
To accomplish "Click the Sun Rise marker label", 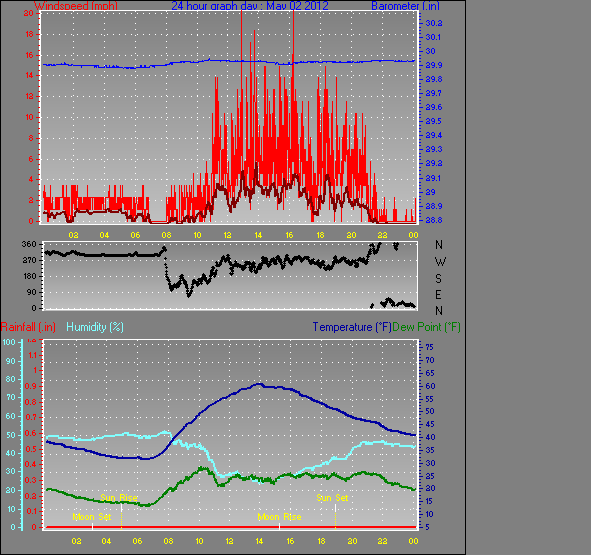I will pos(119,498).
